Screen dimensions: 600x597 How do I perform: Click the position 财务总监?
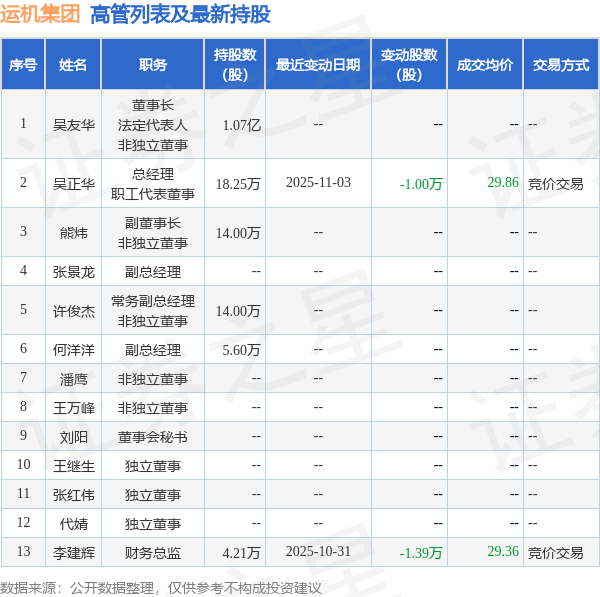[x=153, y=553]
